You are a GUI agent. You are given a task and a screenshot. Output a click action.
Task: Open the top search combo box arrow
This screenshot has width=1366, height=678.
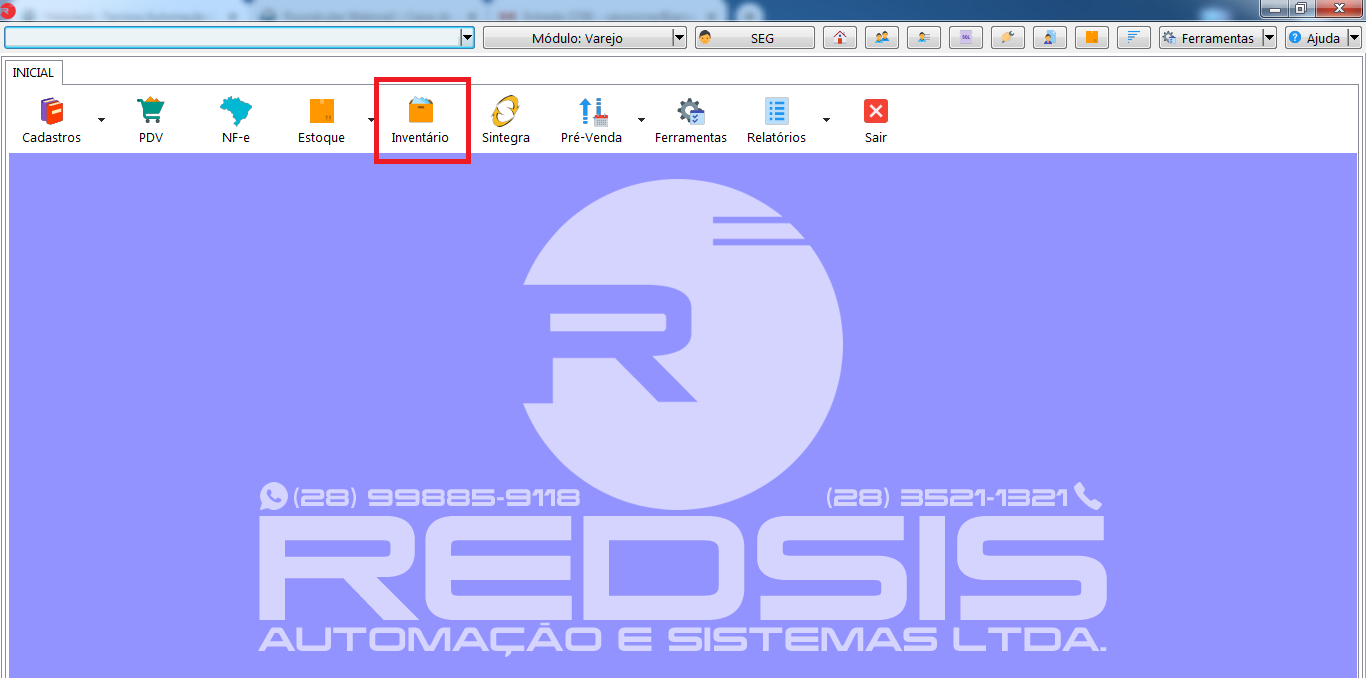[466, 38]
